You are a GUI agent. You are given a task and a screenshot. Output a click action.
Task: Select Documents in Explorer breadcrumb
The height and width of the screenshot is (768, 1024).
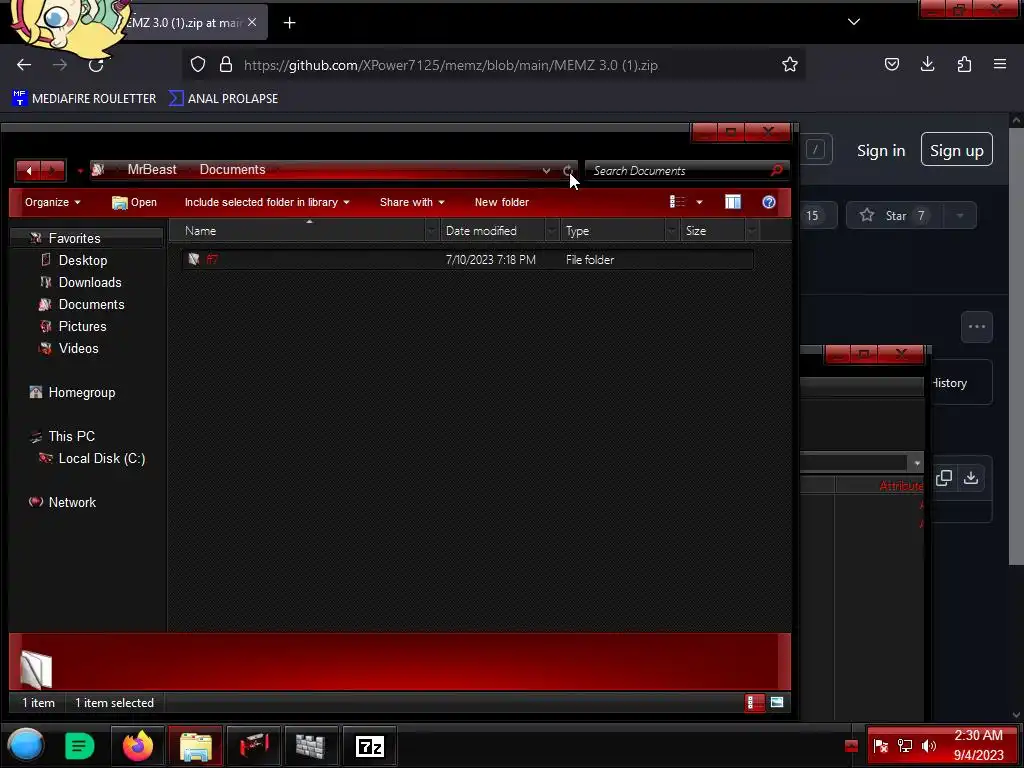pyautogui.click(x=232, y=169)
